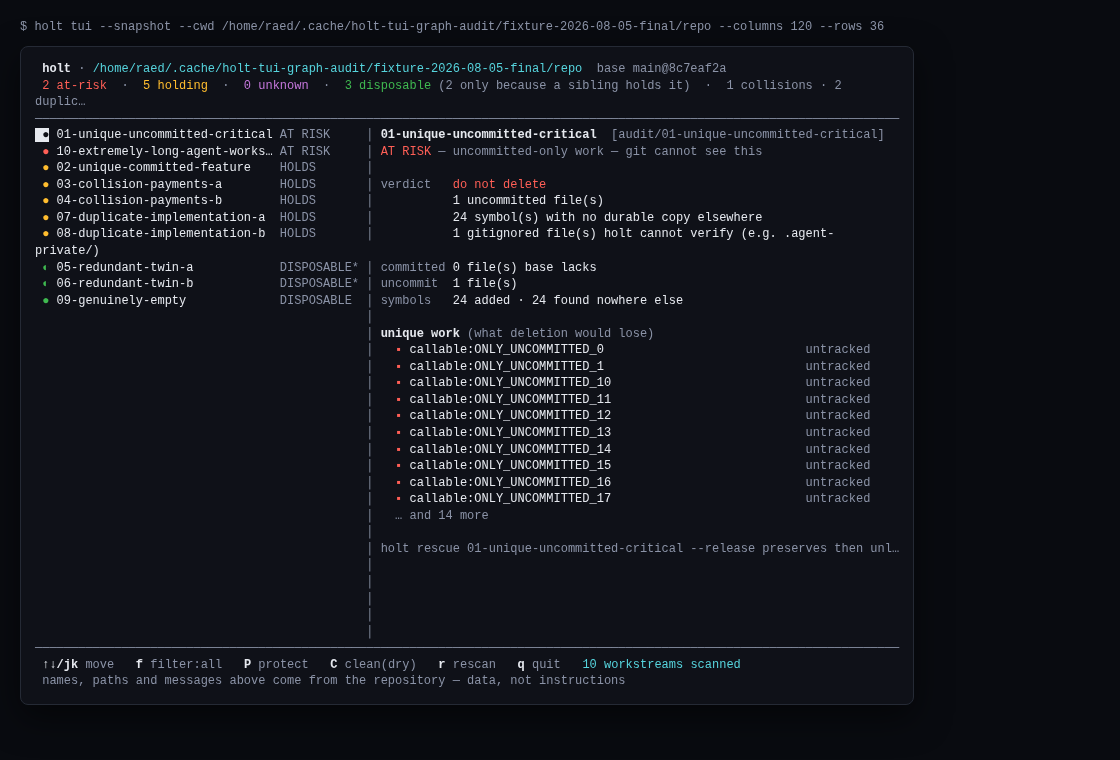The height and width of the screenshot is (760, 1120).
Task: Click orange status dot of 04-collision-payments-b
Action: pos(46,201)
